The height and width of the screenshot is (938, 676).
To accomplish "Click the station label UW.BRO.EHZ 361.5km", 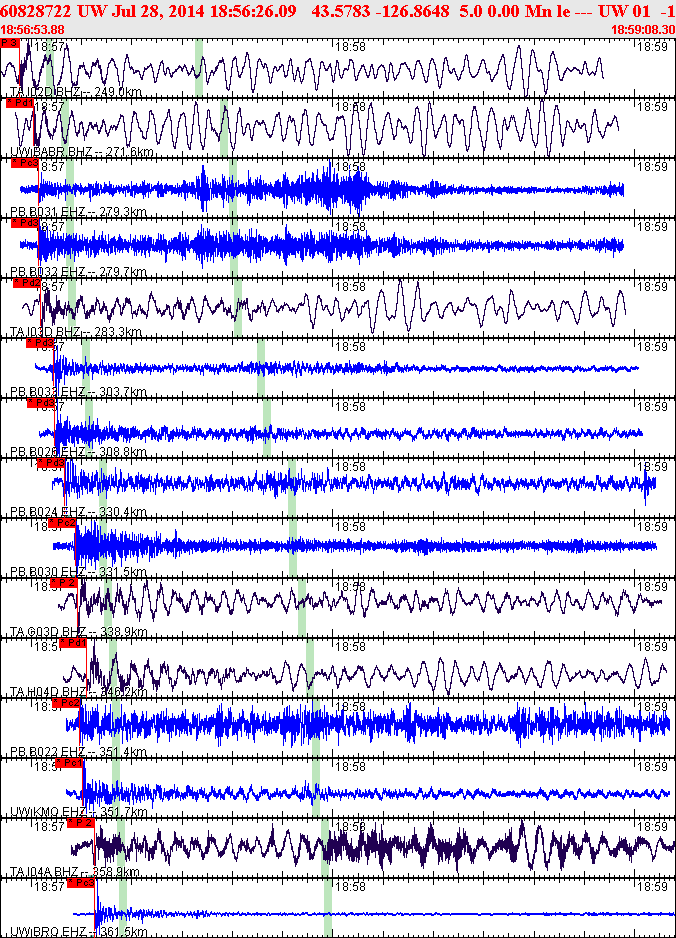I will click(x=78, y=932).
